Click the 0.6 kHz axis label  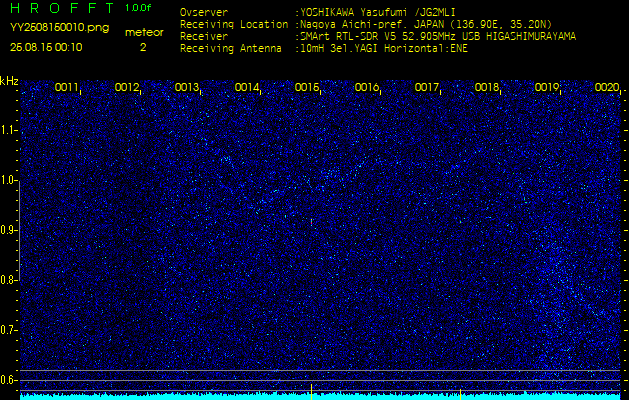7,380
